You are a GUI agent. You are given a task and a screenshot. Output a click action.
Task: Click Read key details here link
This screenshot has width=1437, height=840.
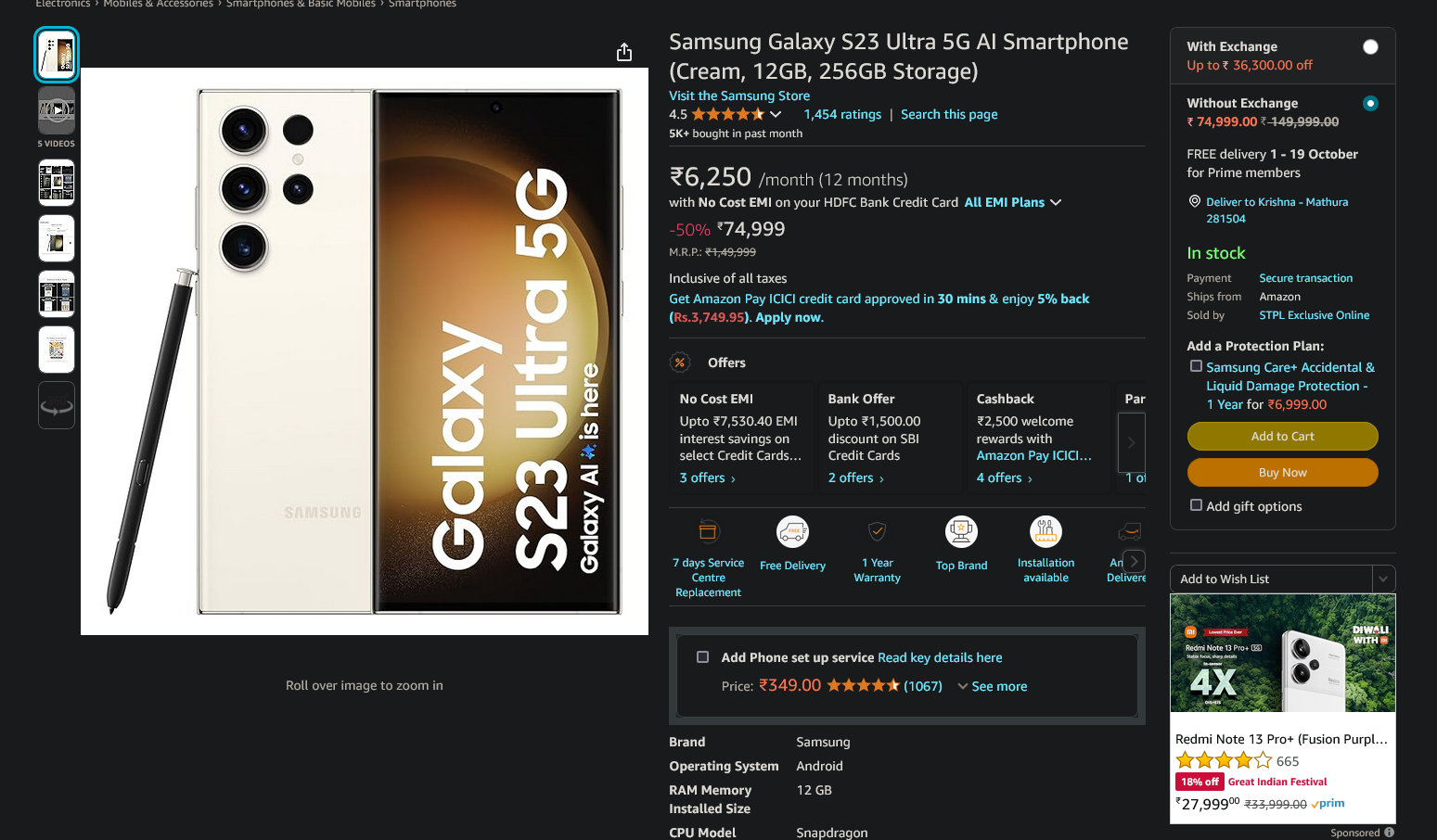[x=940, y=657]
